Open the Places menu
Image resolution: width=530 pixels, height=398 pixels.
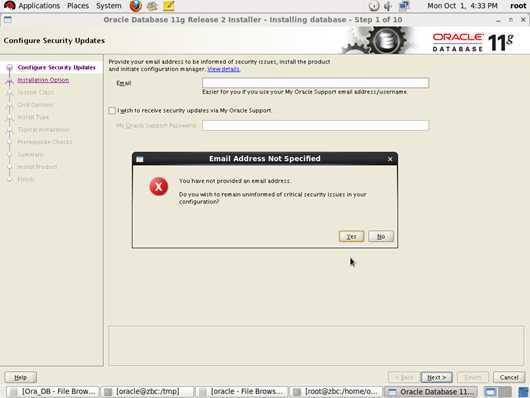point(78,6)
